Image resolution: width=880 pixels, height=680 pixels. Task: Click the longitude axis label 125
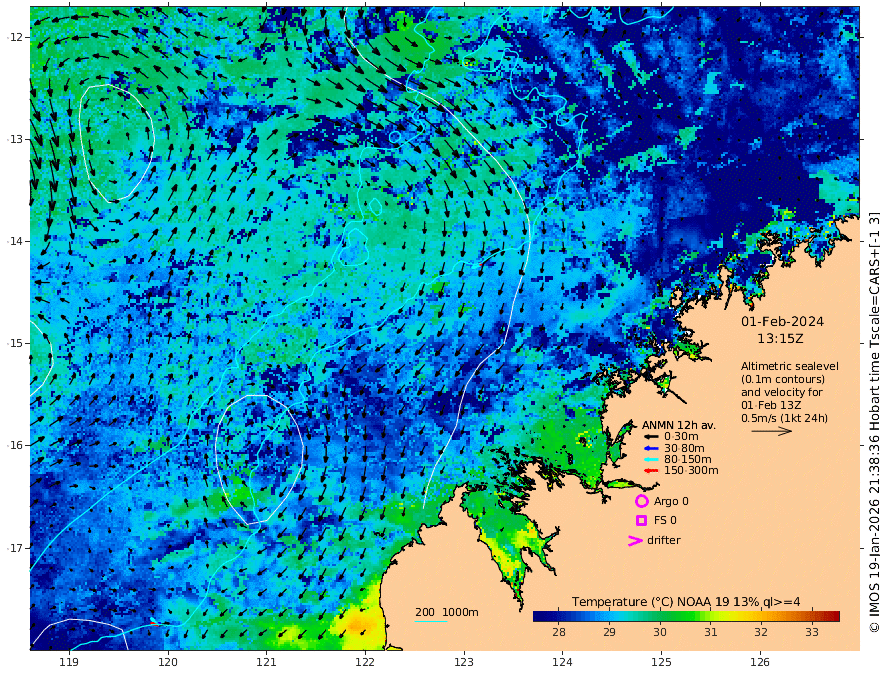(x=661, y=663)
